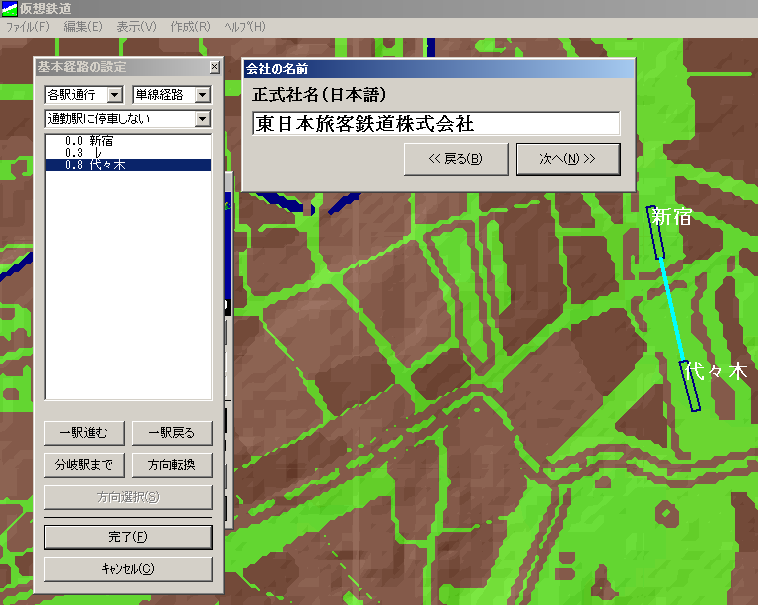The image size is (758, 605).
Task: Open the 表示(V) menu
Action: [x=136, y=27]
